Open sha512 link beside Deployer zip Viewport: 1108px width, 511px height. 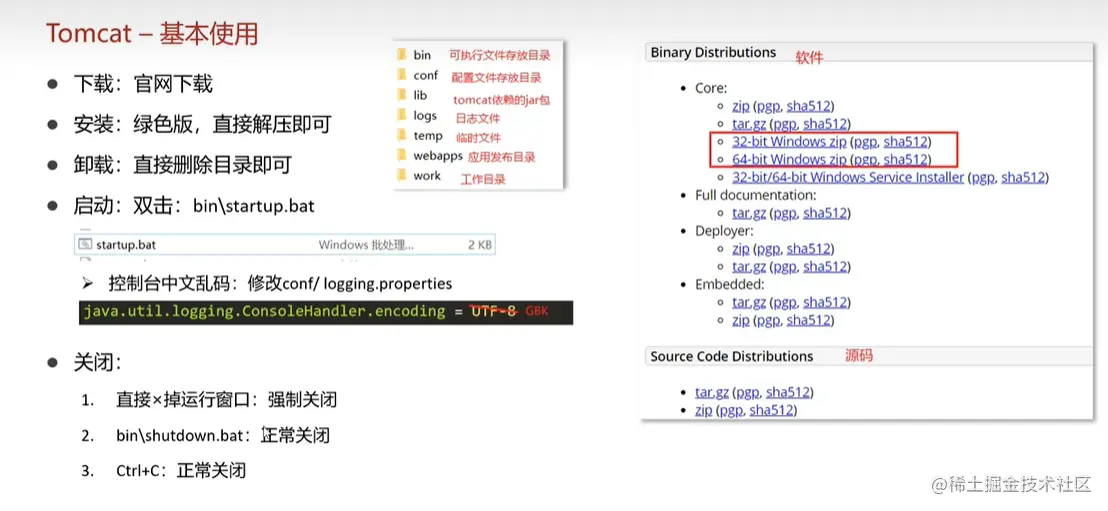808,249
